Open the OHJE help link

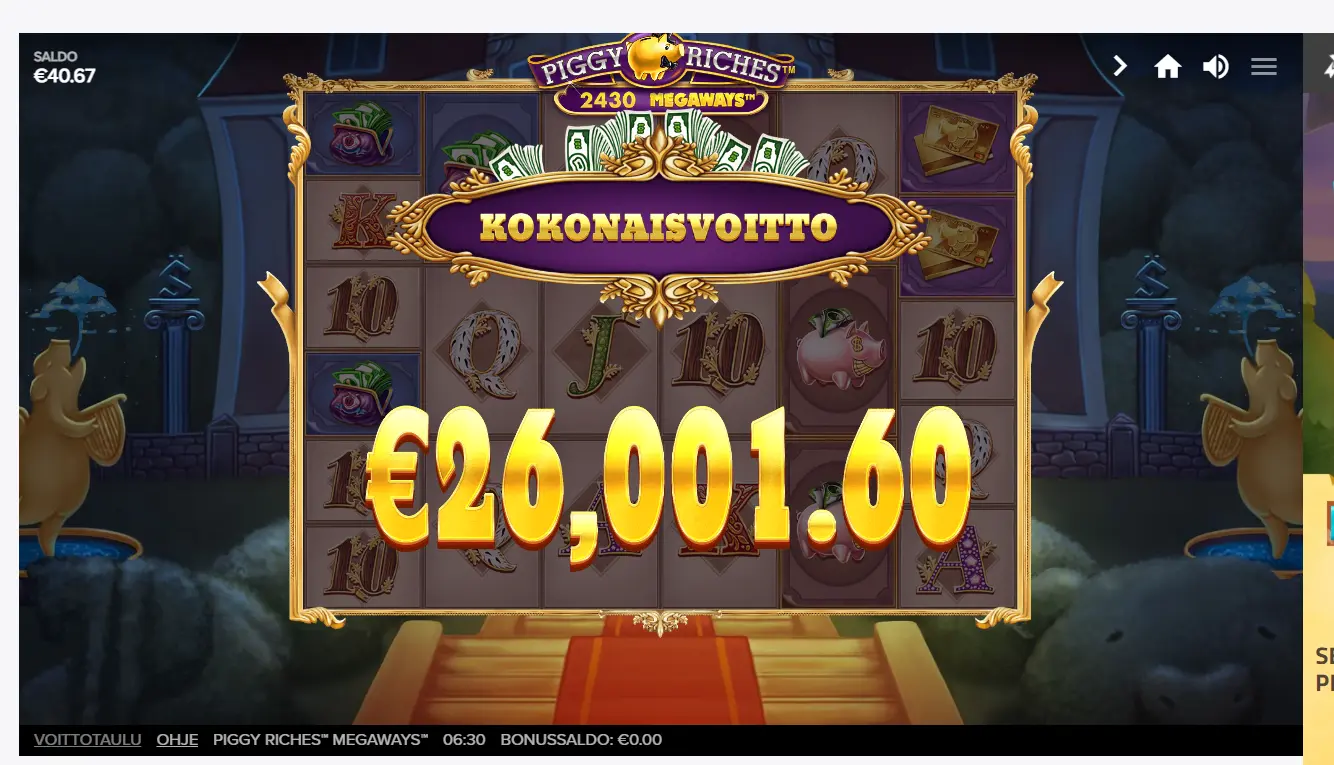(177, 740)
